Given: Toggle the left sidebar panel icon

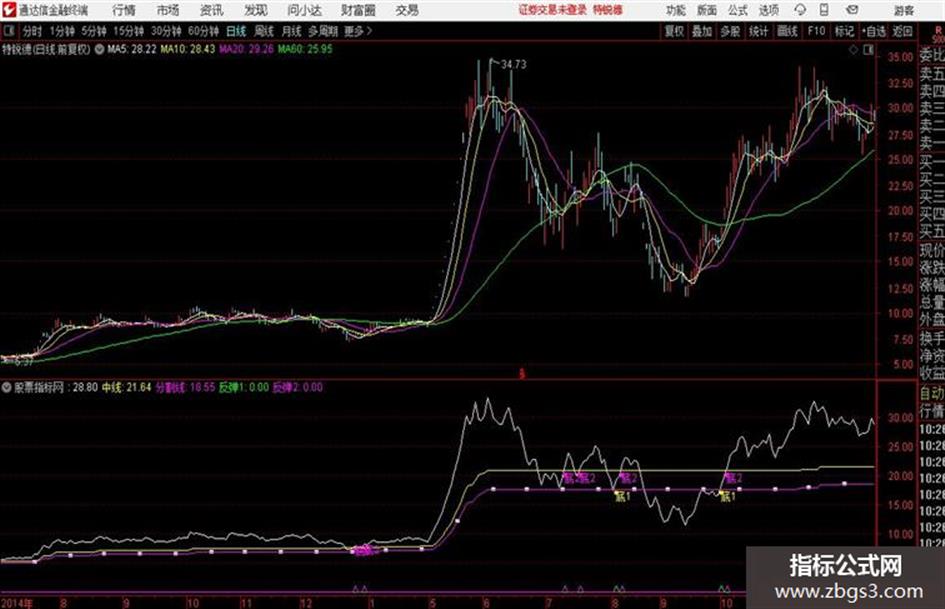Looking at the screenshot, I should coord(8,31).
